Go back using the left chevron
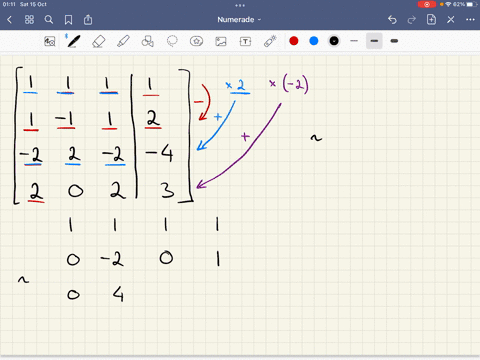The height and width of the screenshot is (360, 480). [x=9, y=20]
